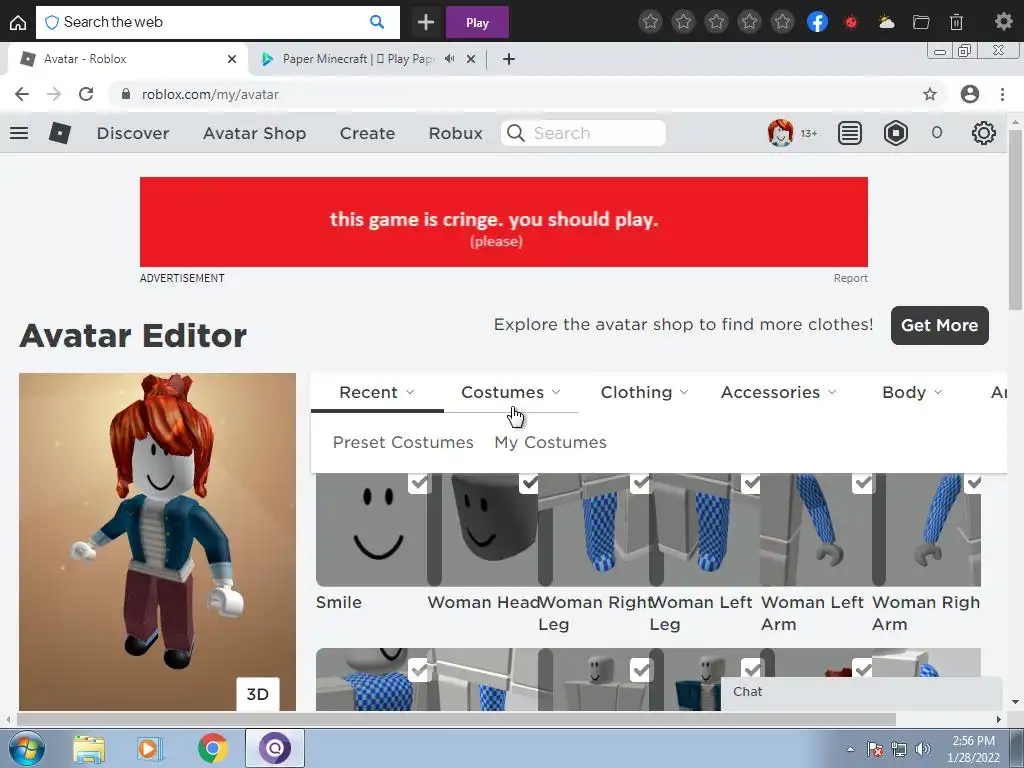Open Robux in Roblox navigation

click(x=455, y=133)
